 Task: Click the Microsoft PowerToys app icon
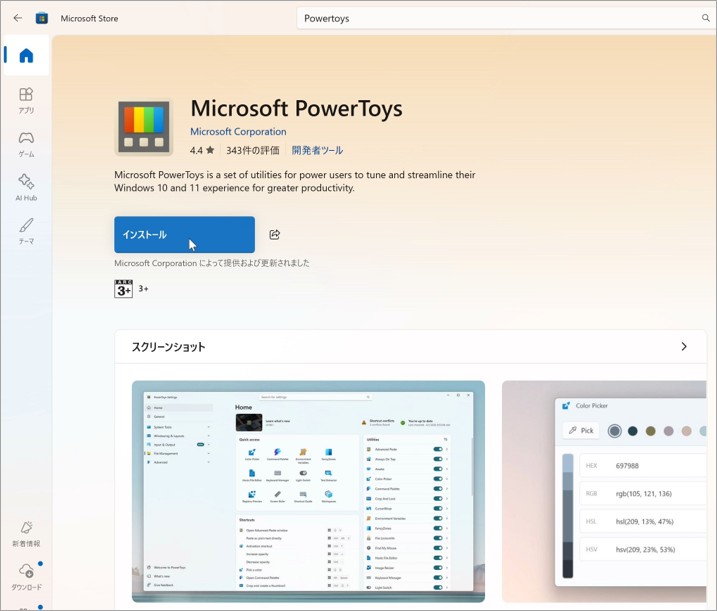point(144,127)
